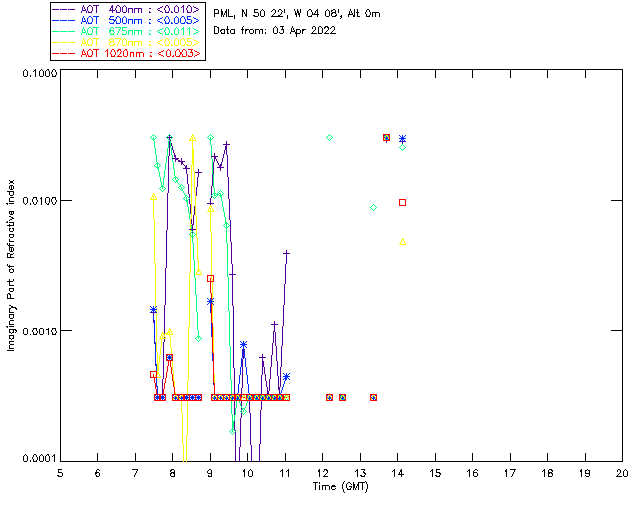Click the black square marker near 14 GMT
640x512 pixels.
pyautogui.click(x=402, y=202)
